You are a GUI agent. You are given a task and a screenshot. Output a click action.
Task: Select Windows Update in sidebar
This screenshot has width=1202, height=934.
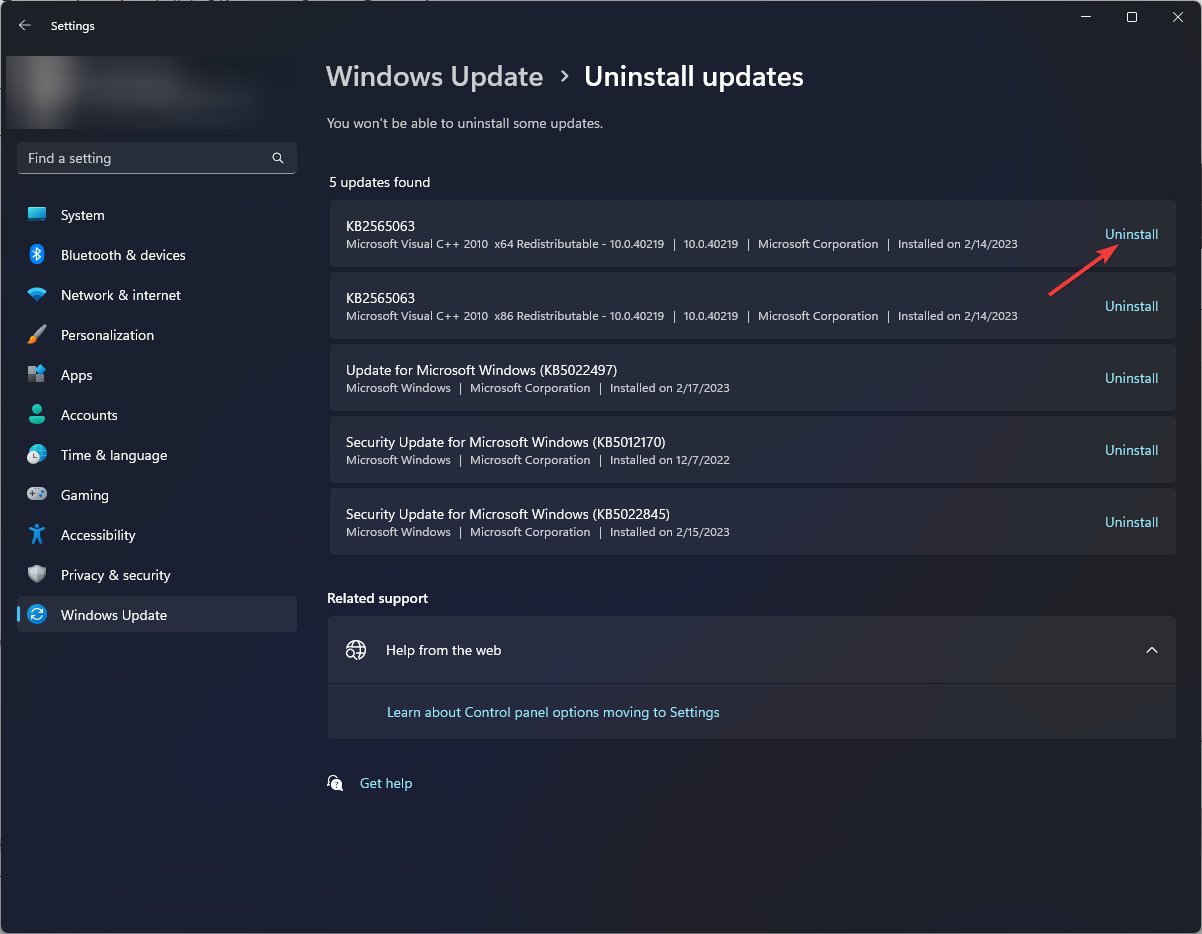click(157, 615)
